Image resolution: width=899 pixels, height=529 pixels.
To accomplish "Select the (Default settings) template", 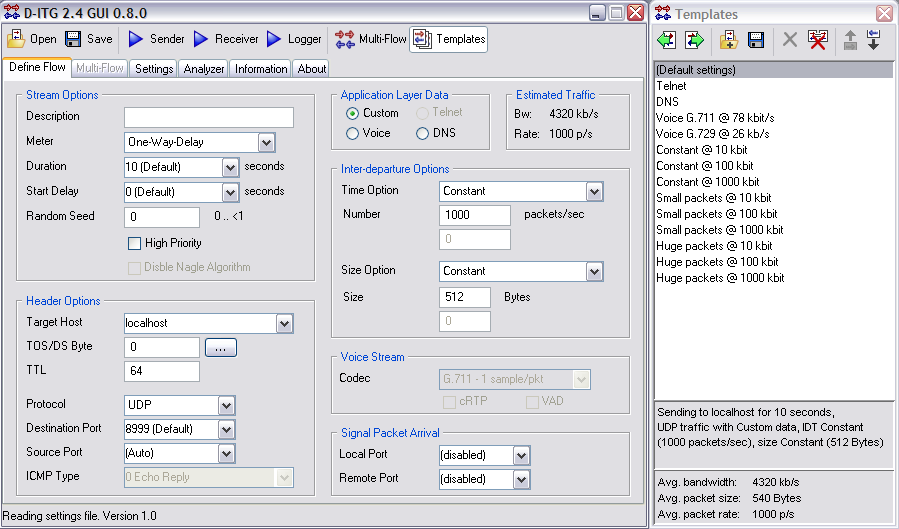I will (773, 70).
